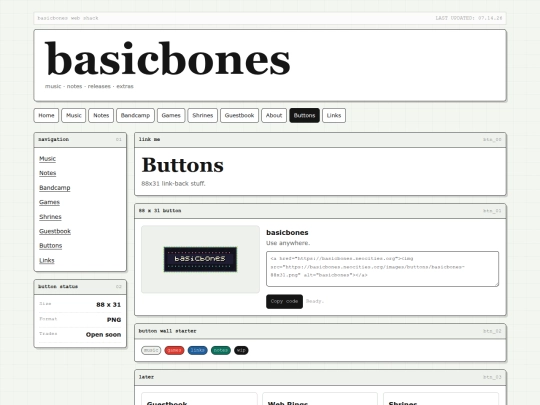
Task: Click the 'Use anywhere.' description
Action: 288,243
